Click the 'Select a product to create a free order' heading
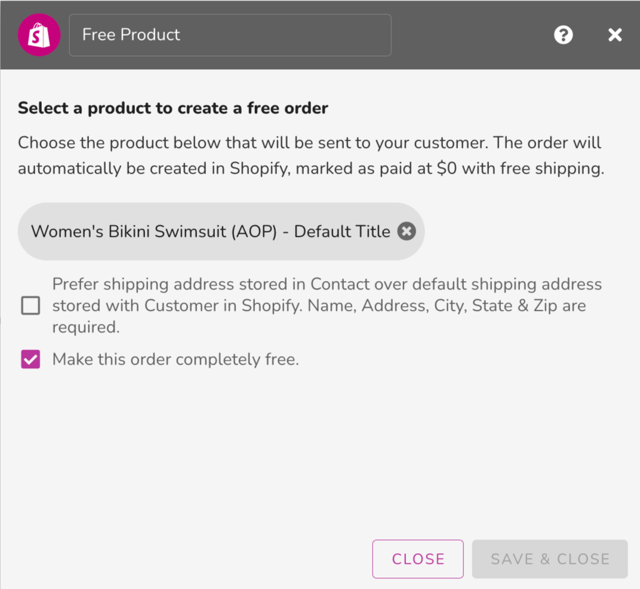Screen dimensions: 640x589 click(x=173, y=108)
